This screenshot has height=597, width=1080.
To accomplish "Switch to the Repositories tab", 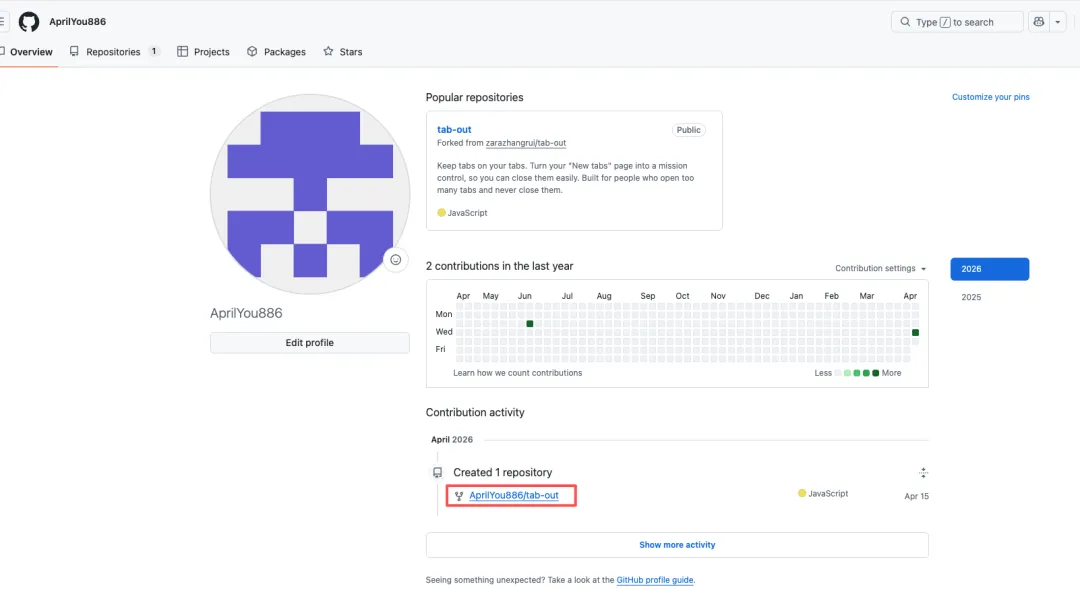I will (112, 52).
